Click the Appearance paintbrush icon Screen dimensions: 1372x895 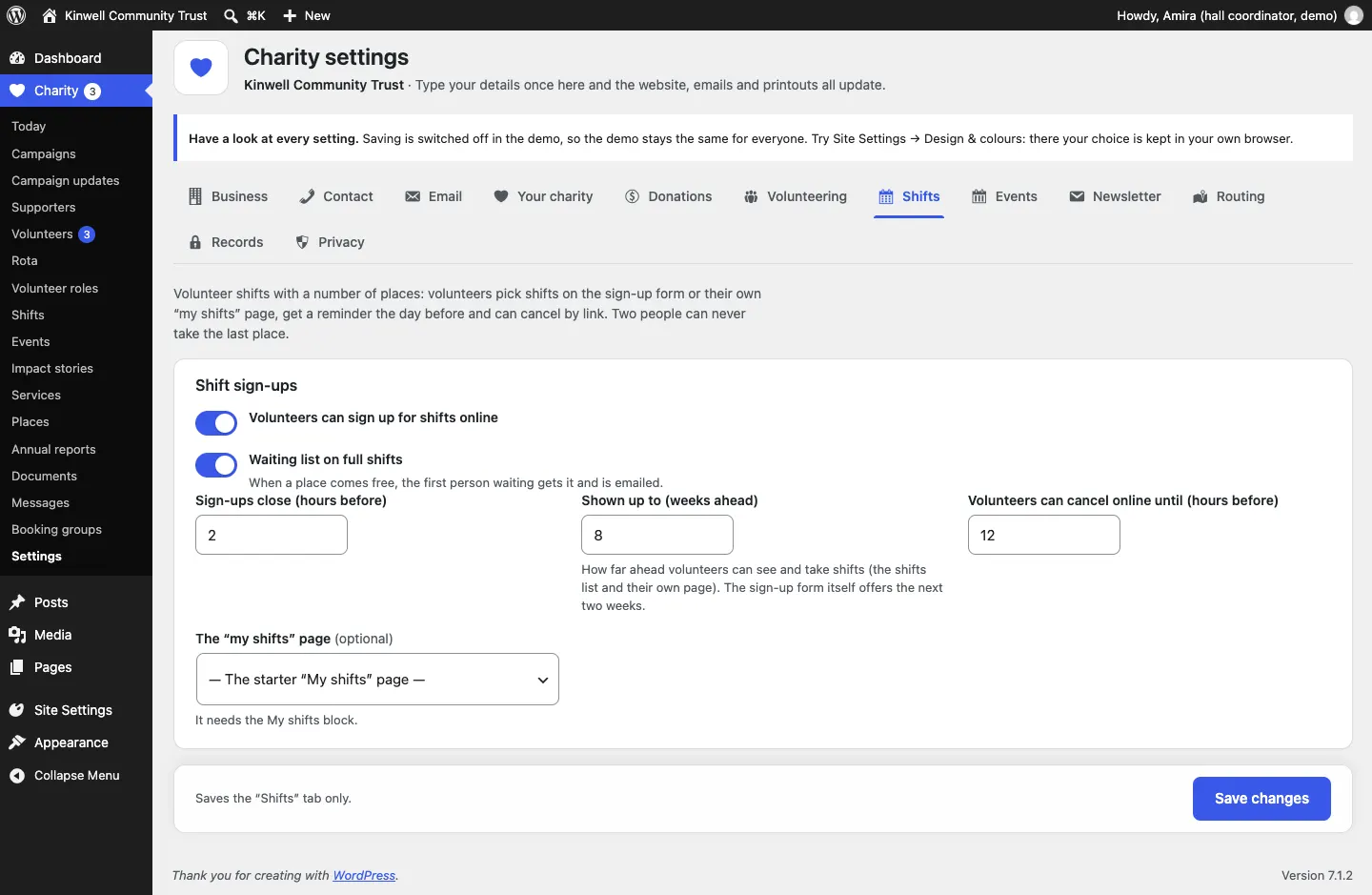click(17, 742)
